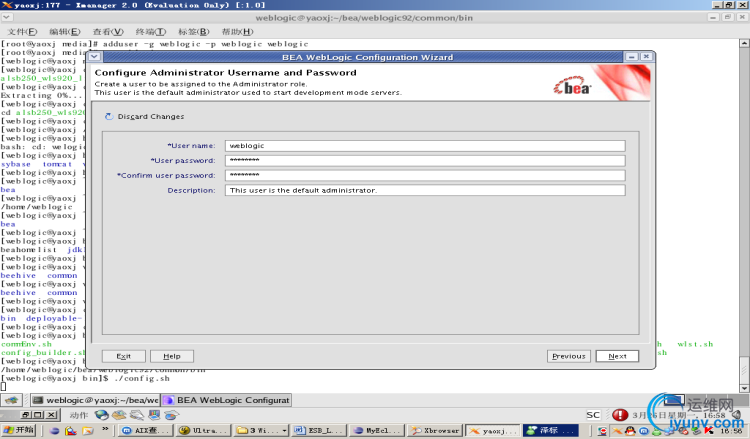The height and width of the screenshot is (439, 750).
Task: Open the 文件(F) terminal menu
Action: tap(22, 32)
